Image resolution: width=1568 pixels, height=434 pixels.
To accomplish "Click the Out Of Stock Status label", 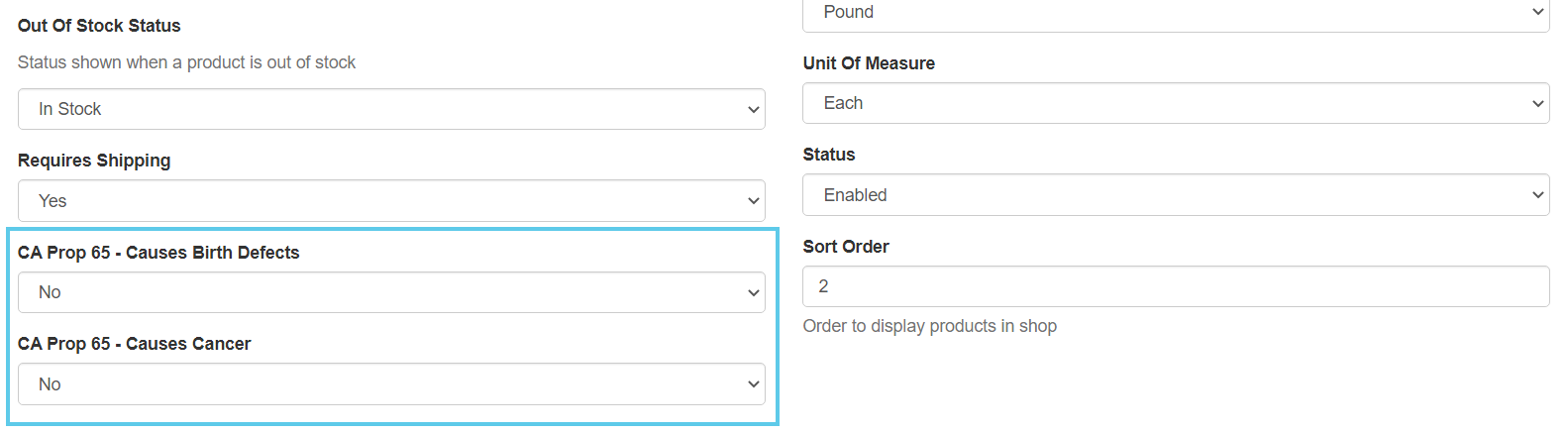I will pyautogui.click(x=99, y=26).
